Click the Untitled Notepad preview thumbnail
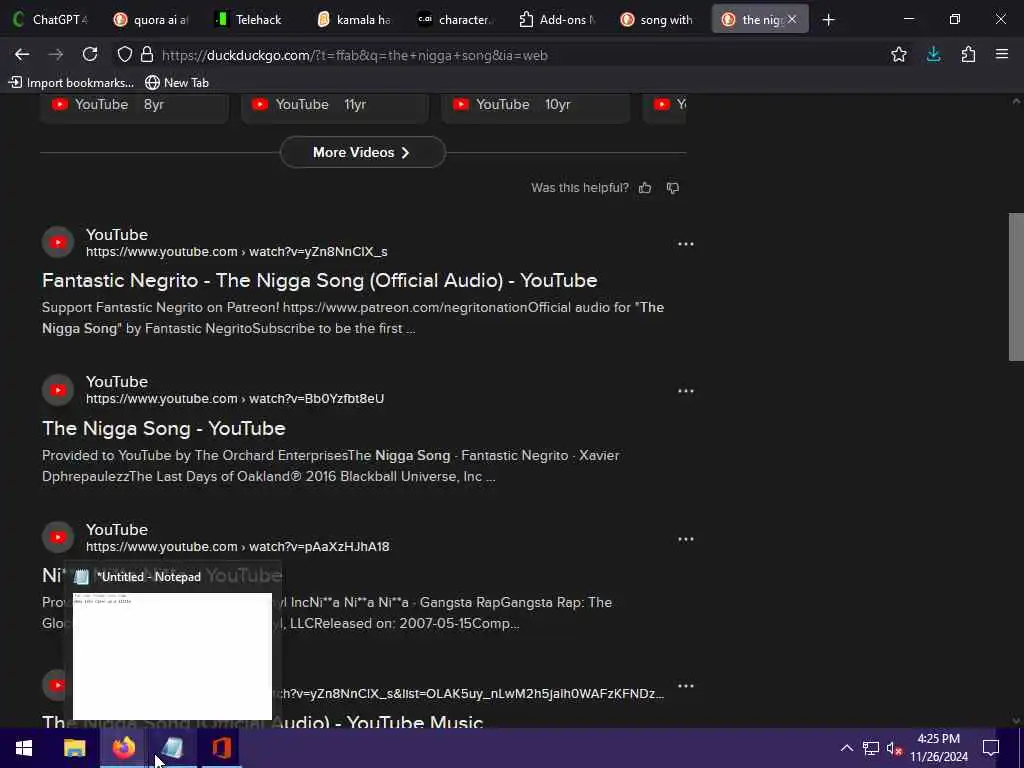This screenshot has width=1024, height=768. point(172,656)
